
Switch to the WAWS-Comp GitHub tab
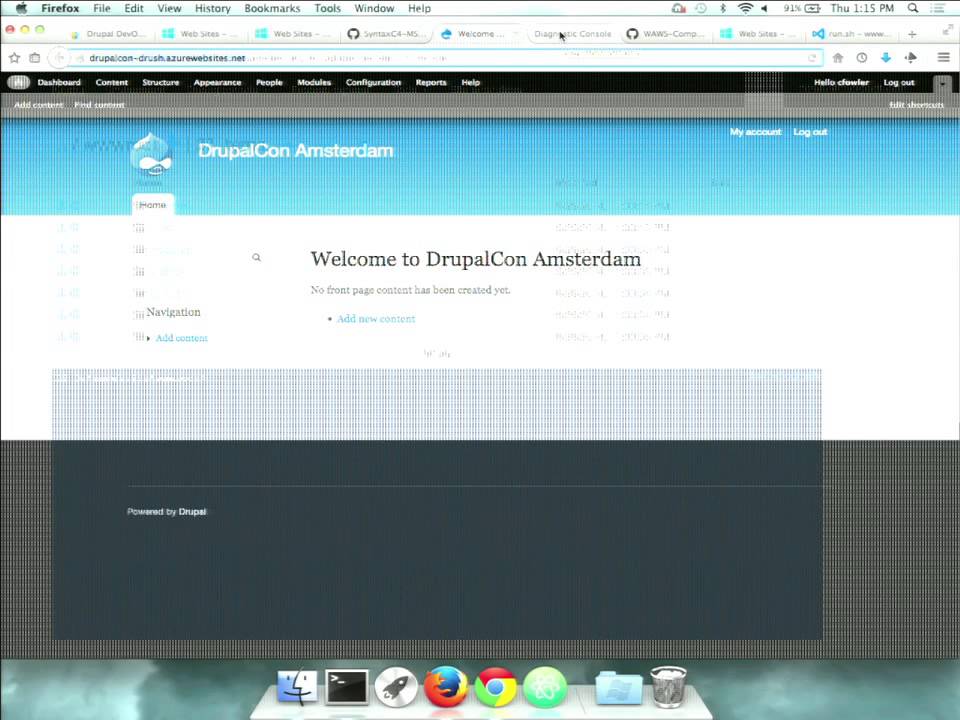[x=666, y=34]
